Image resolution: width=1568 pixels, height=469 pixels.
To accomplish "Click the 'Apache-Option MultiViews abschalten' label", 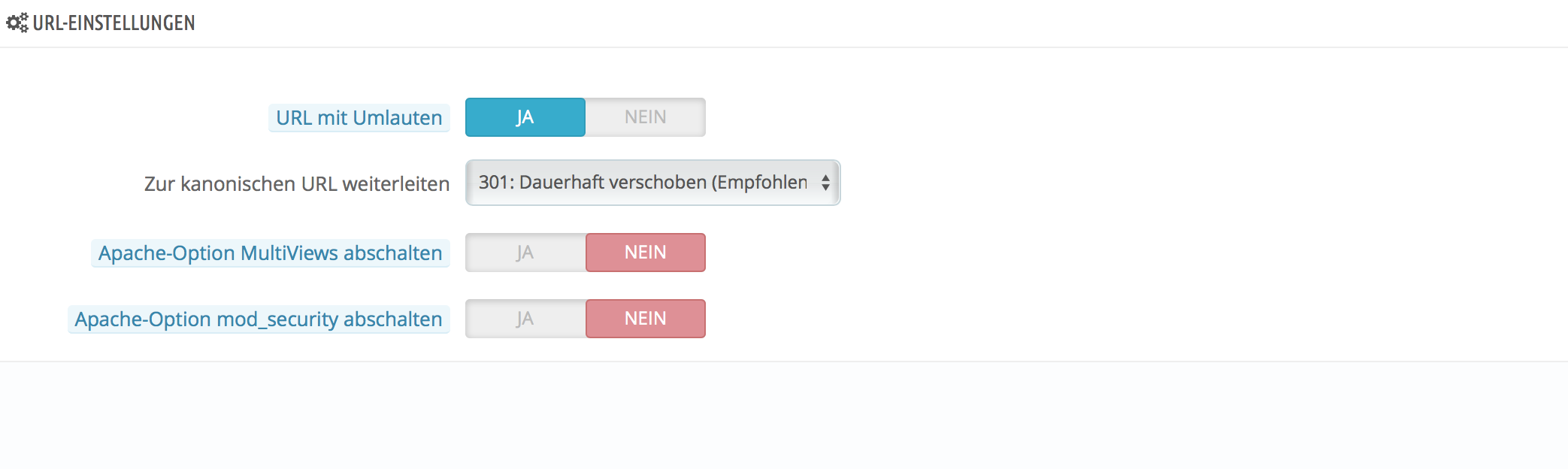I will pyautogui.click(x=270, y=253).
